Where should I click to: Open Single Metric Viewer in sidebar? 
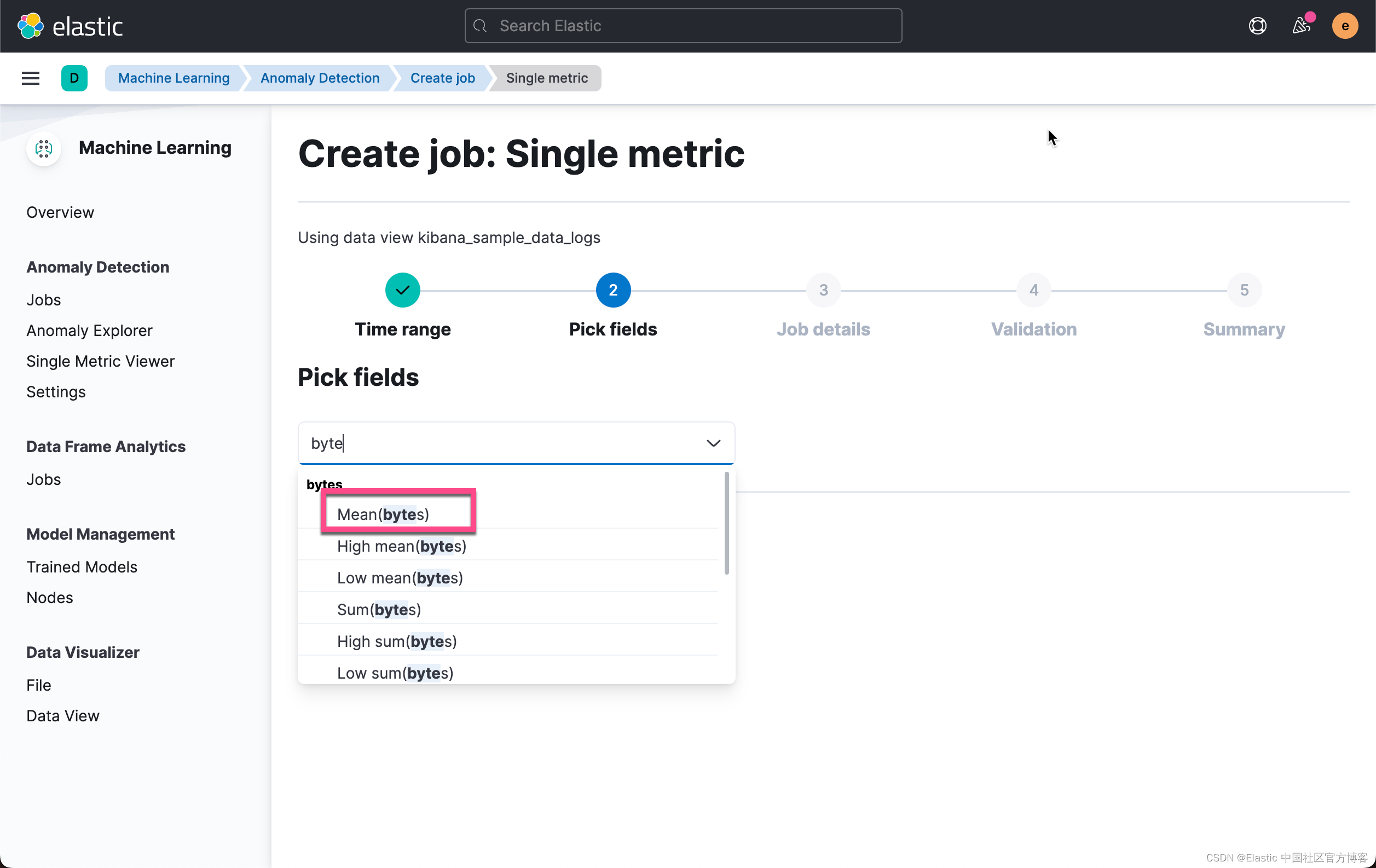(x=100, y=361)
